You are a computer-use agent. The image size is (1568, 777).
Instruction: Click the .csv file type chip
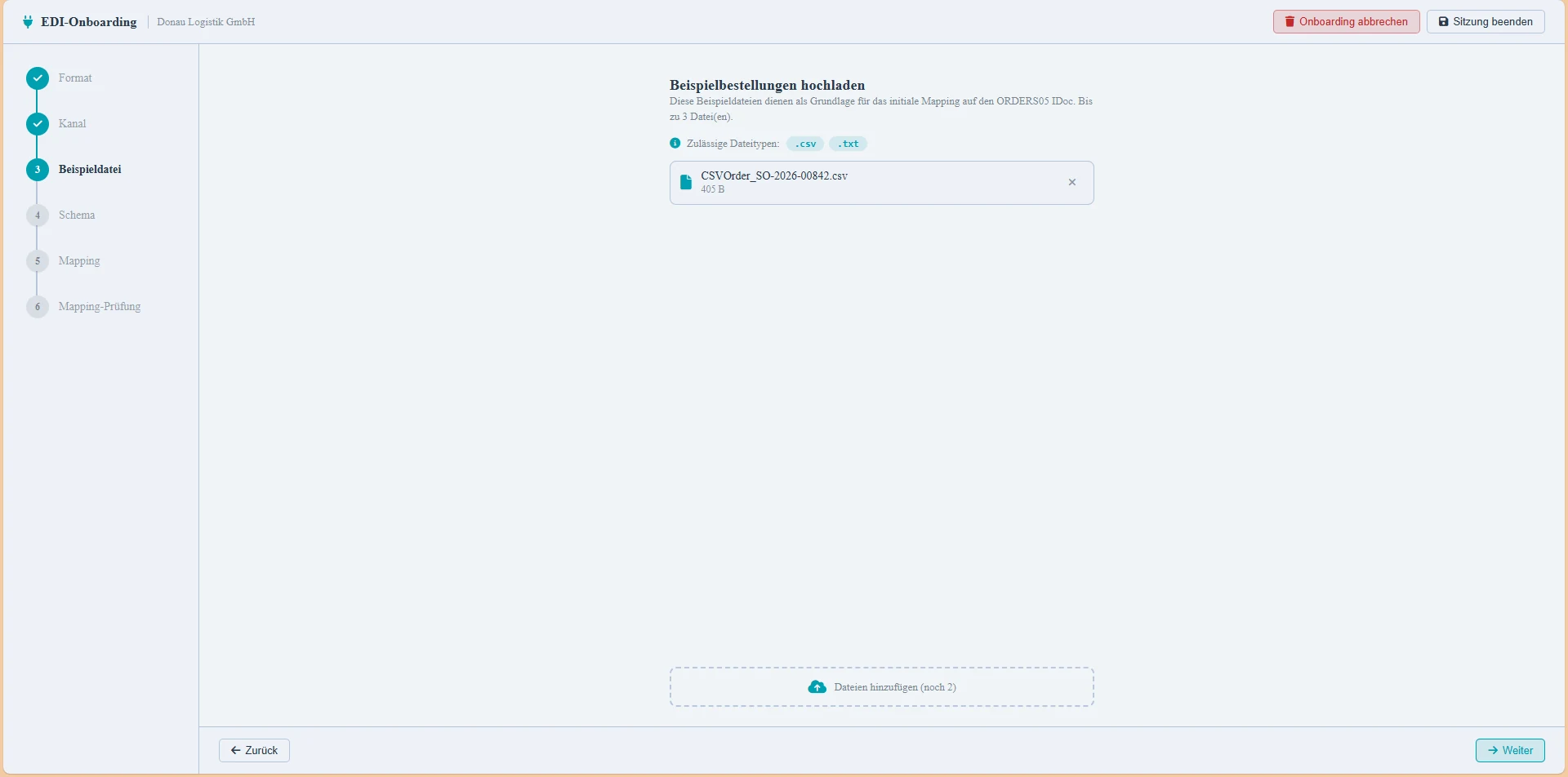click(805, 144)
